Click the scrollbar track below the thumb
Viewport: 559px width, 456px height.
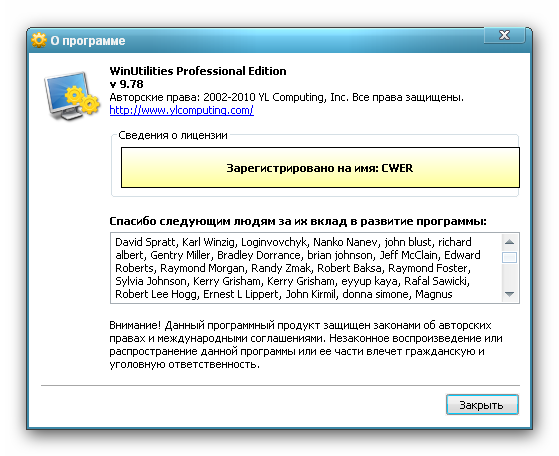(x=509, y=275)
